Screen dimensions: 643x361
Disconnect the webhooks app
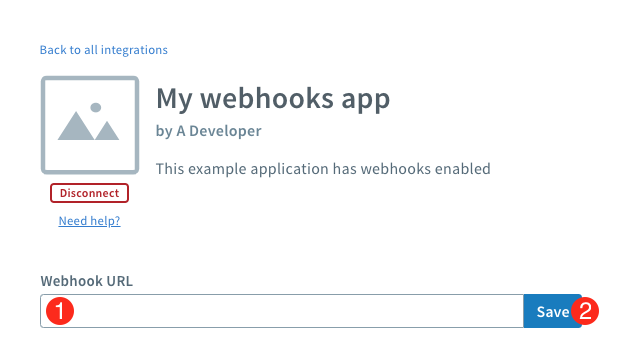[89, 193]
